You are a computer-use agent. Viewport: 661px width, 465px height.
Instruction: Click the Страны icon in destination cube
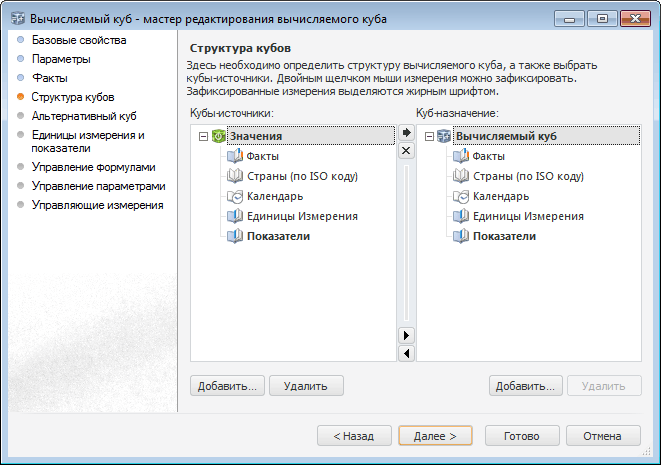460,176
